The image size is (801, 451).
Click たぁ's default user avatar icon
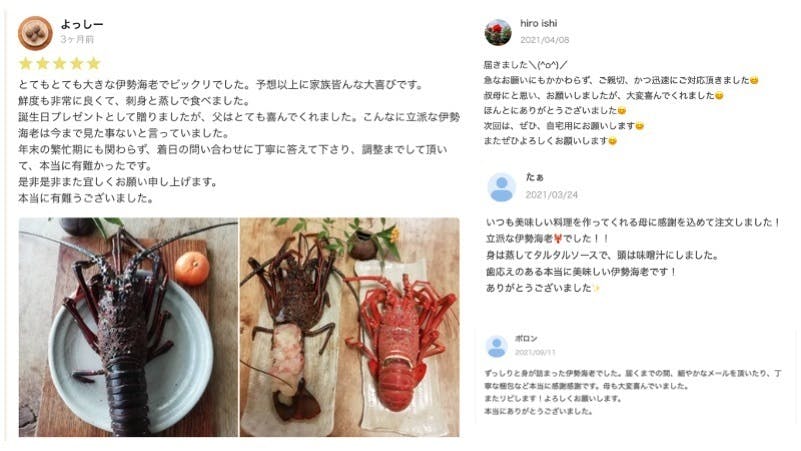(502, 187)
